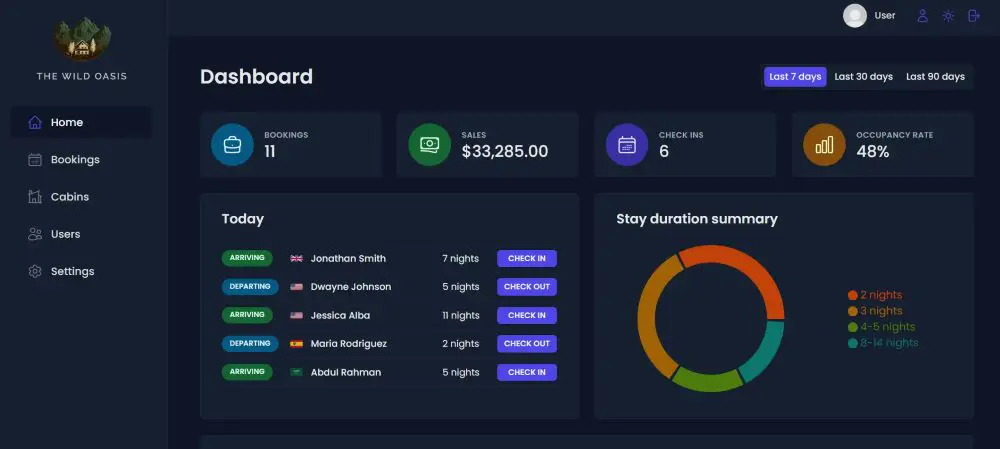1000x449 pixels.
Task: Click The Wild Oasis logo
Action: tap(82, 40)
